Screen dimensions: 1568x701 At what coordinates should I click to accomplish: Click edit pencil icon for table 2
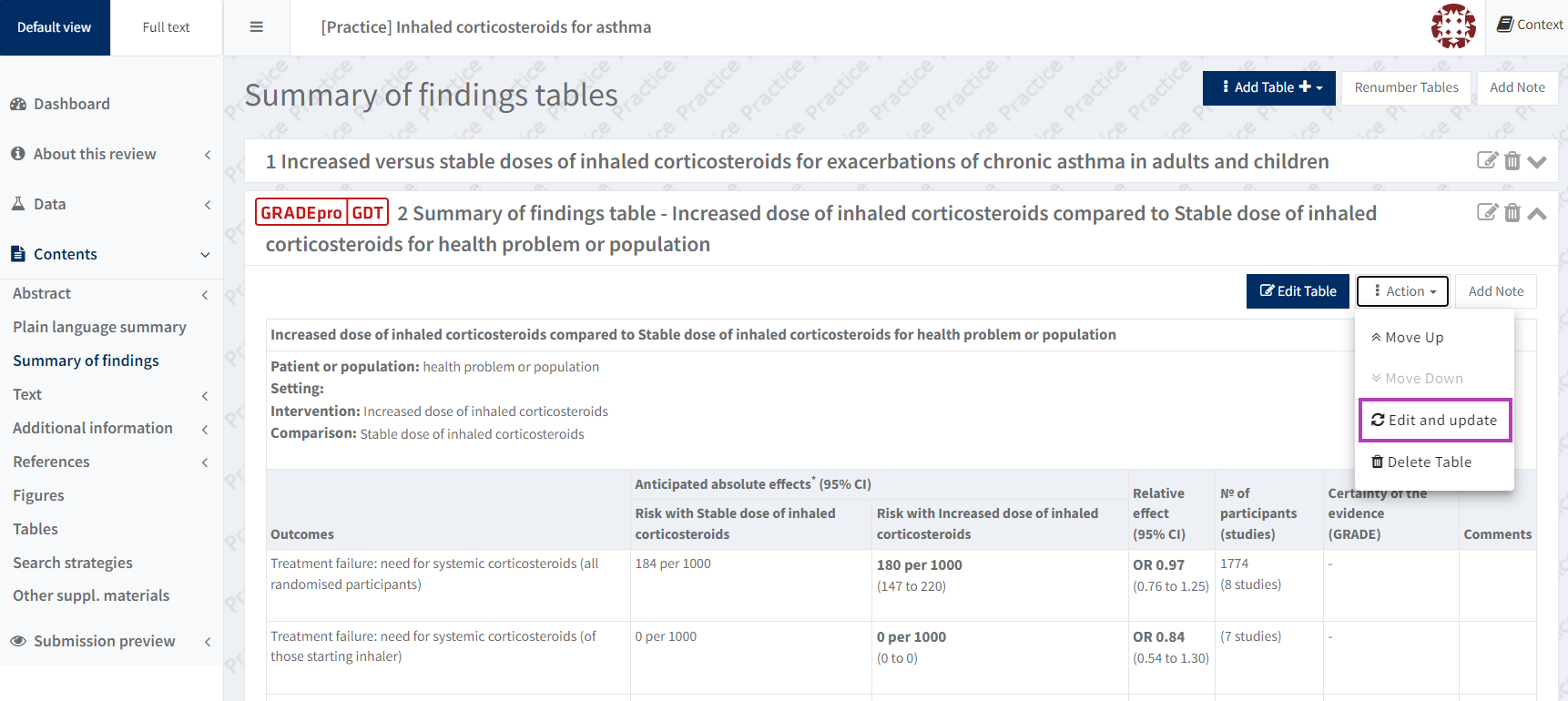point(1487,213)
